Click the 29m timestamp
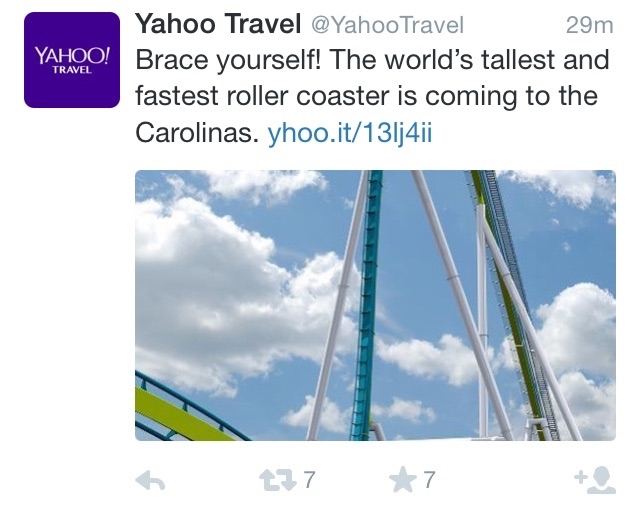 pos(590,25)
